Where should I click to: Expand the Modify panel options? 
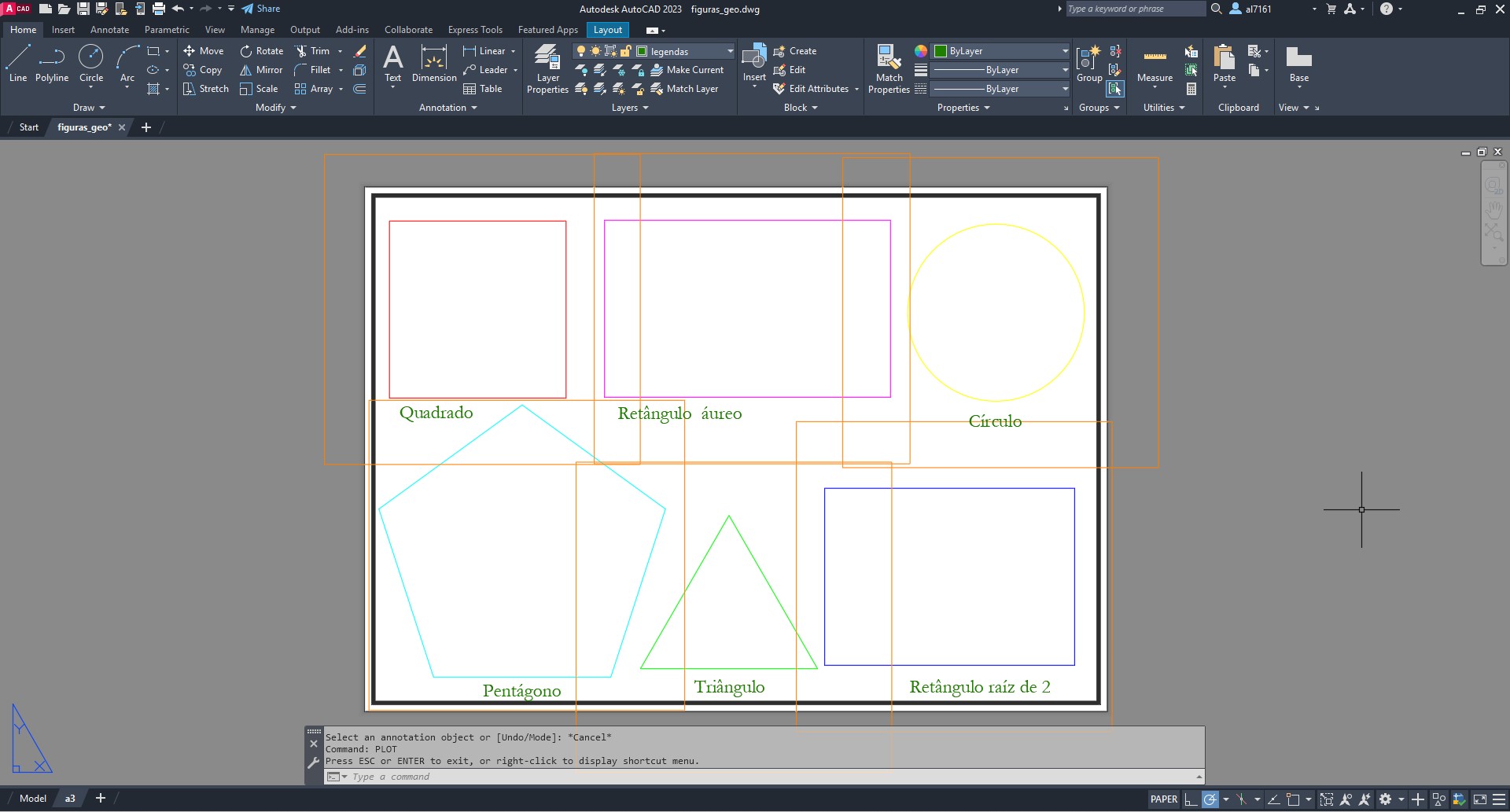point(275,108)
